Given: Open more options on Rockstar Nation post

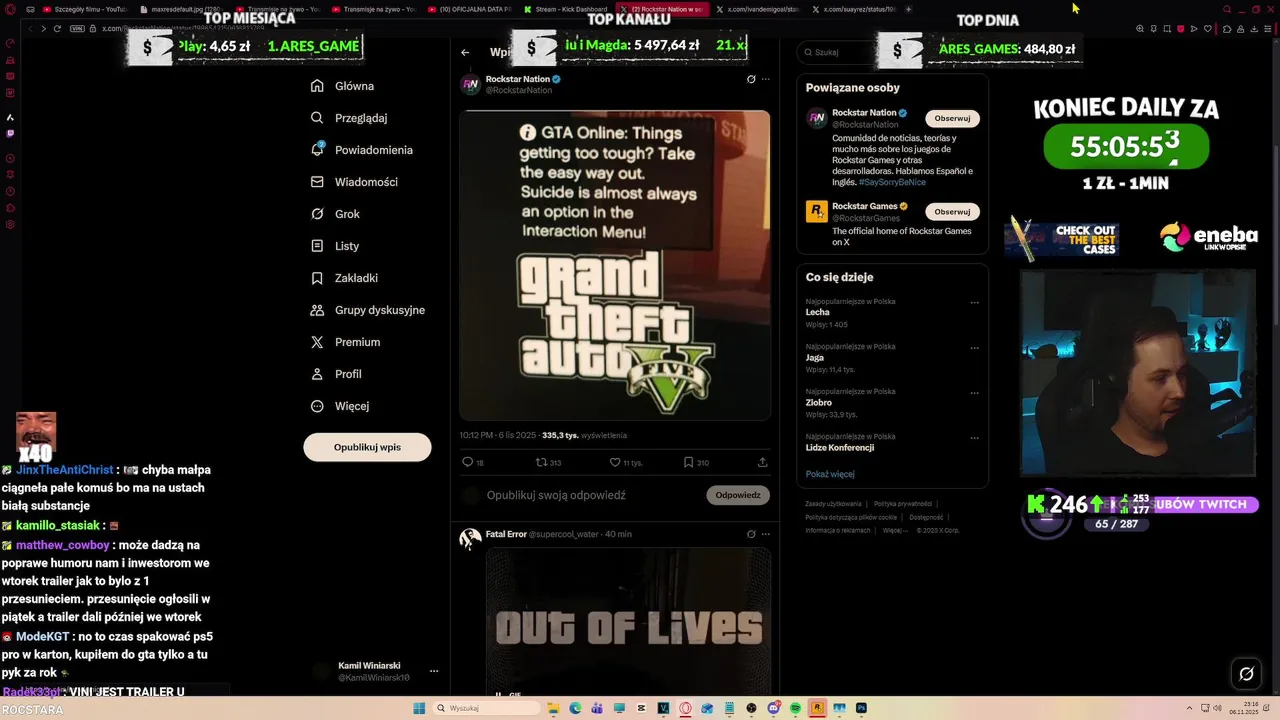Looking at the screenshot, I should click(x=766, y=79).
